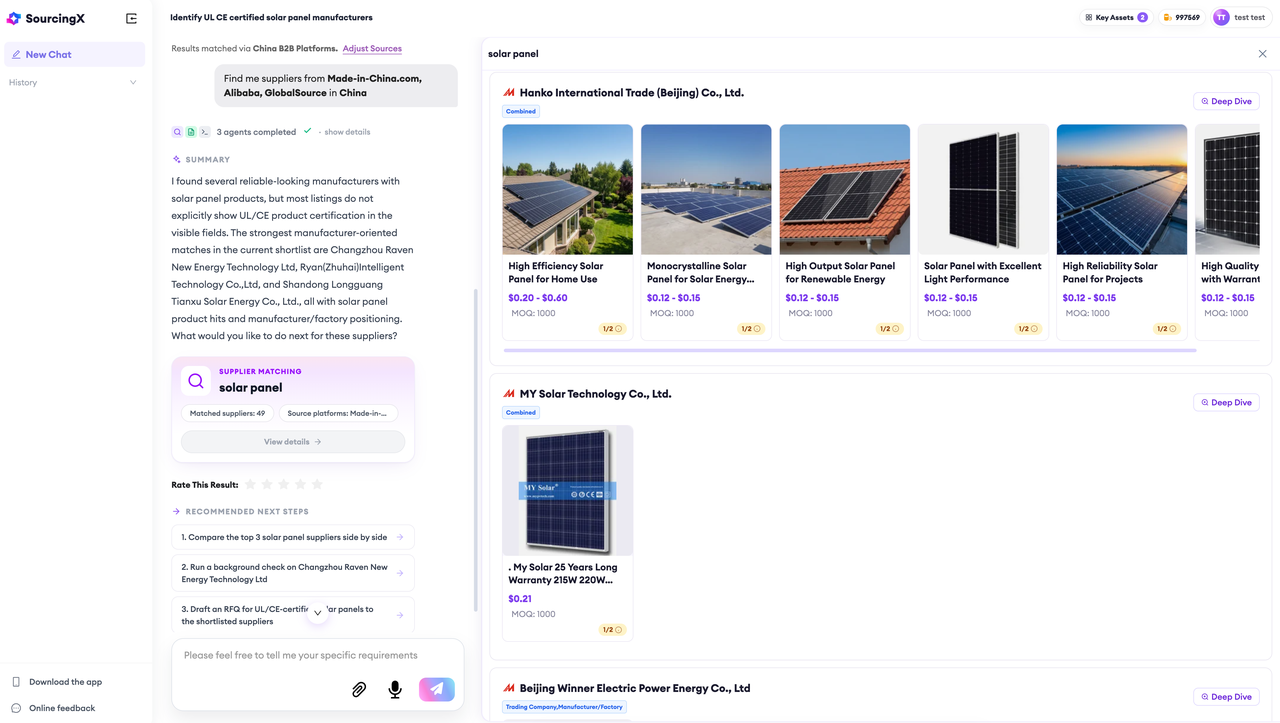This screenshot has width=1280, height=723.
Task: Rate this result four stars
Action: coord(301,484)
